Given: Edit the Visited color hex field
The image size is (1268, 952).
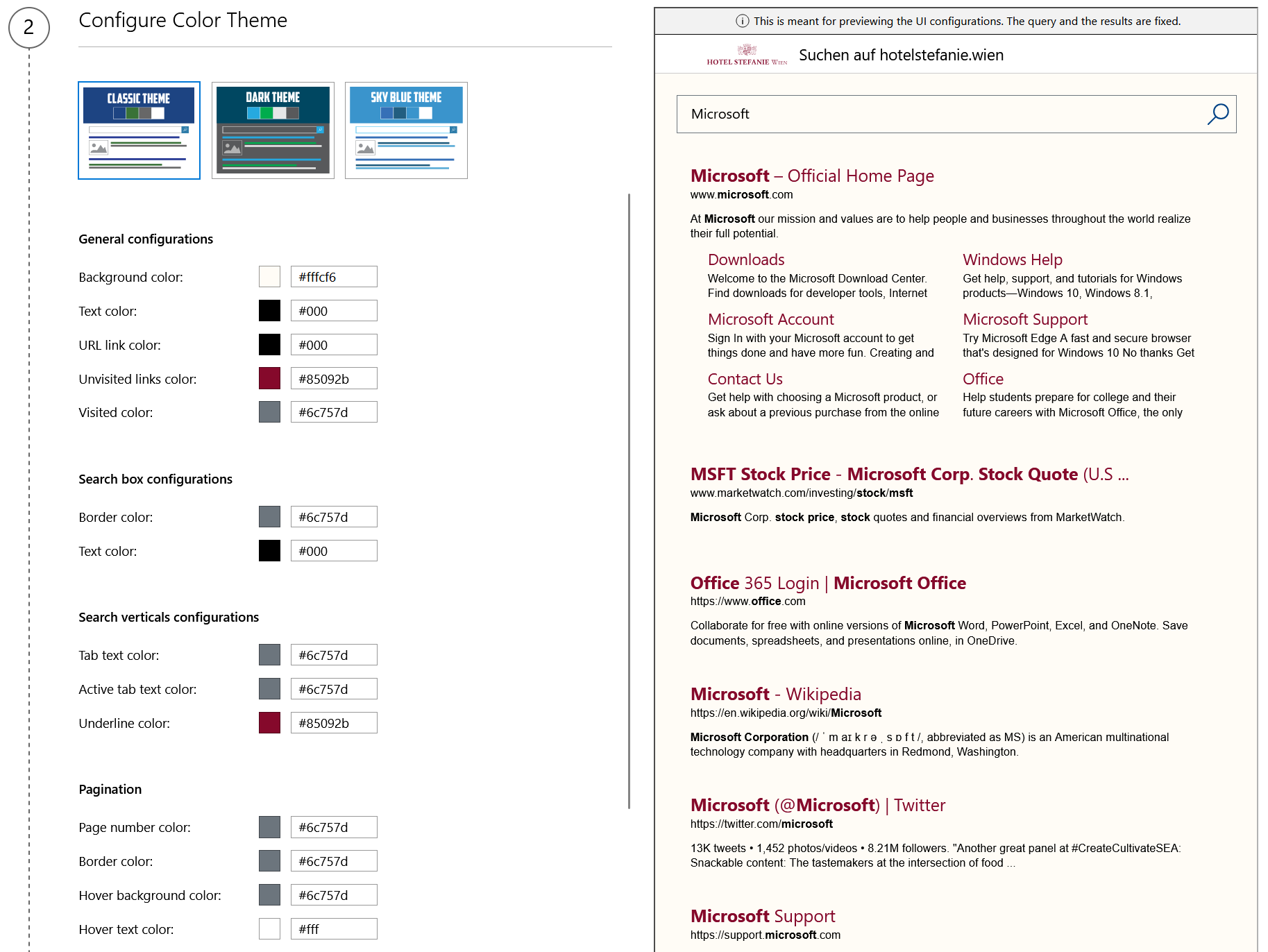Looking at the screenshot, I should click(334, 412).
